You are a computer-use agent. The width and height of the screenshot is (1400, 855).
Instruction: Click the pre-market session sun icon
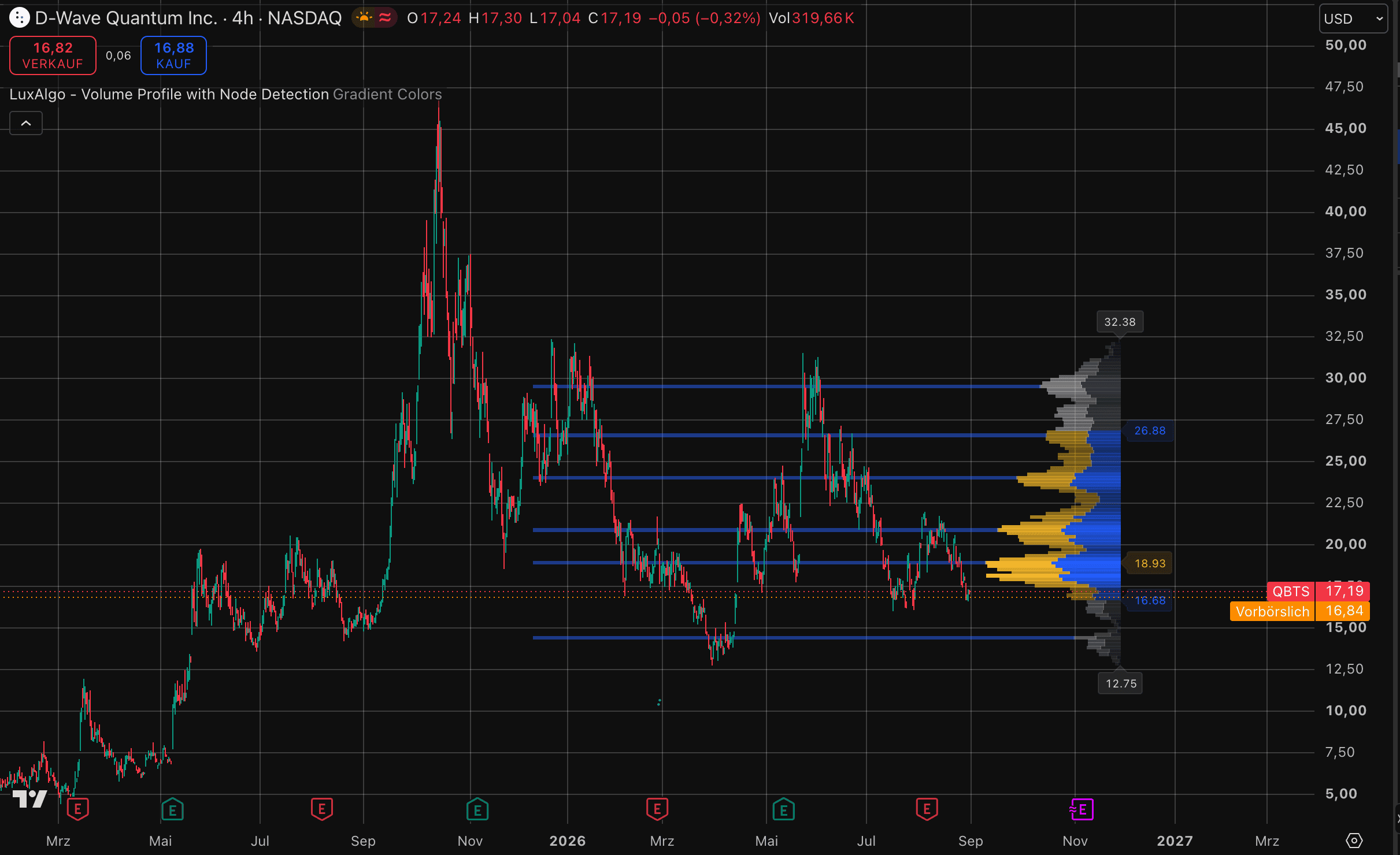364,18
